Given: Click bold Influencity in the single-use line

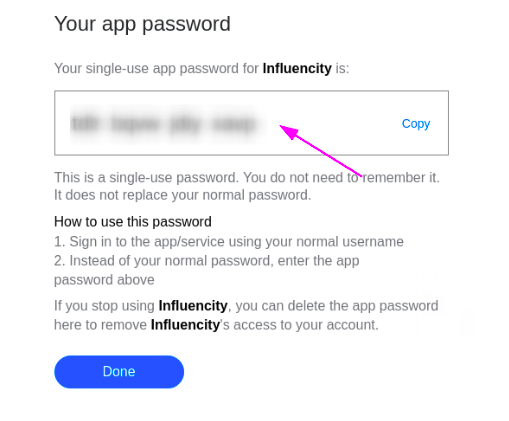Looking at the screenshot, I should [x=297, y=68].
